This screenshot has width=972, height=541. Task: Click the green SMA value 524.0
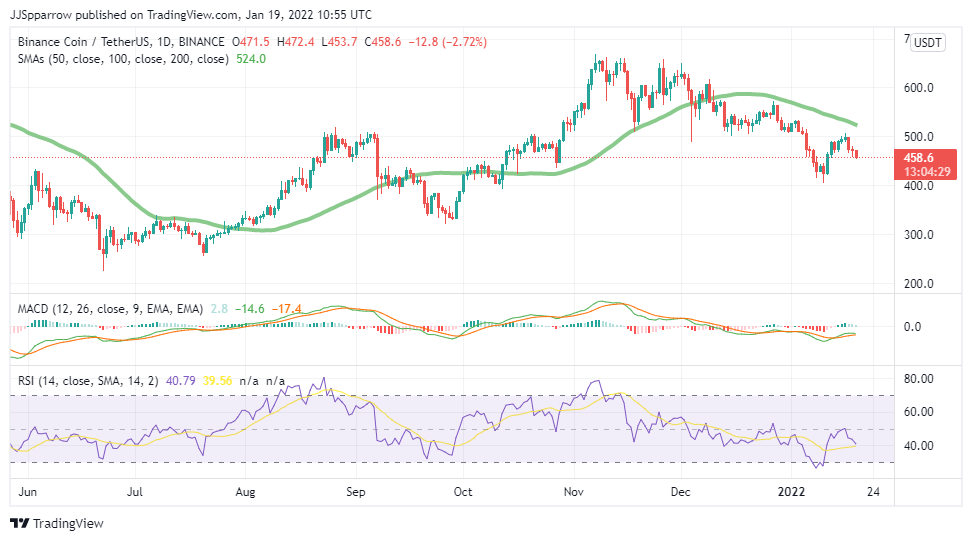pyautogui.click(x=251, y=59)
